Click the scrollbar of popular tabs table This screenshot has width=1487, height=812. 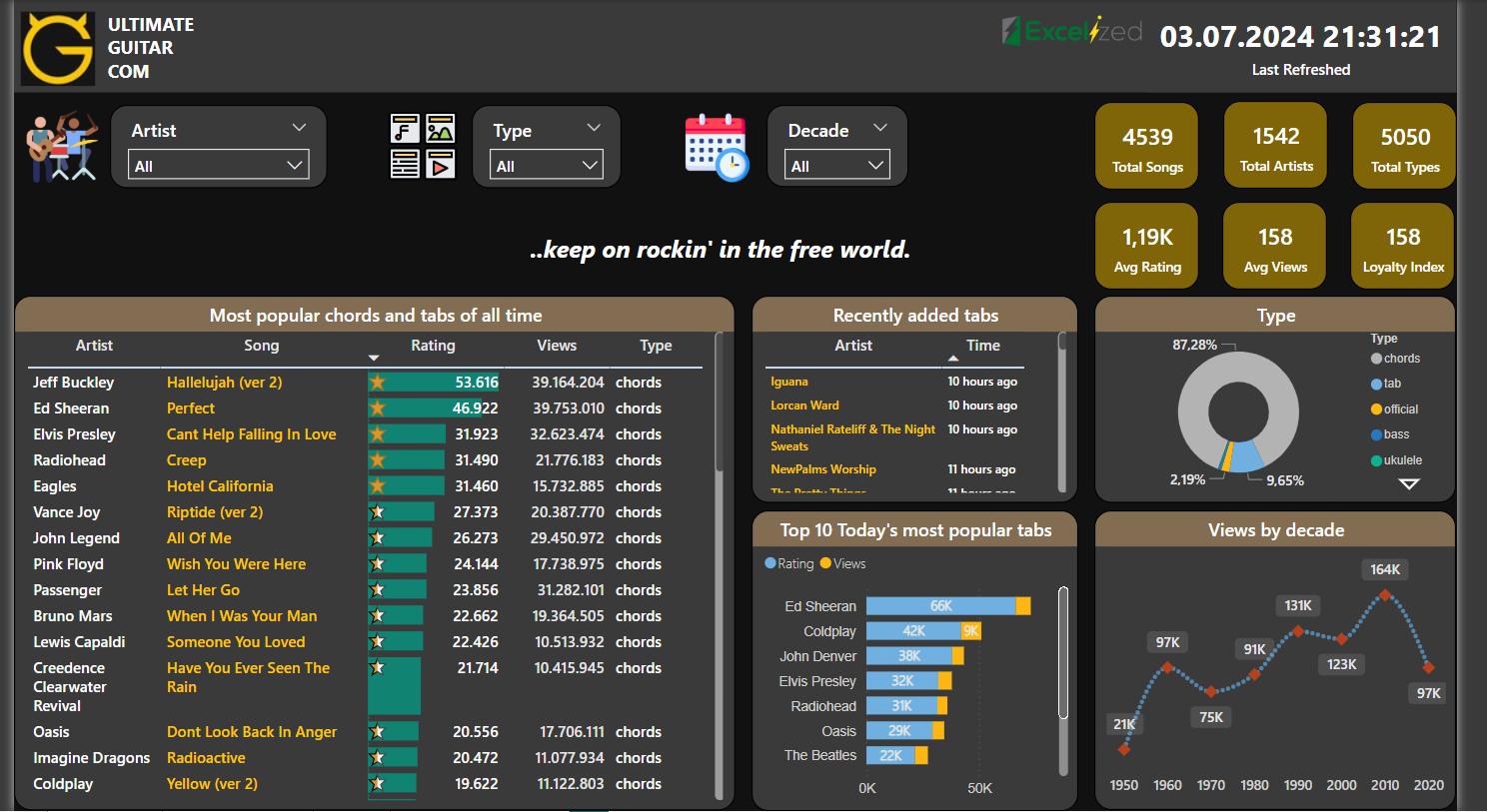click(x=719, y=403)
